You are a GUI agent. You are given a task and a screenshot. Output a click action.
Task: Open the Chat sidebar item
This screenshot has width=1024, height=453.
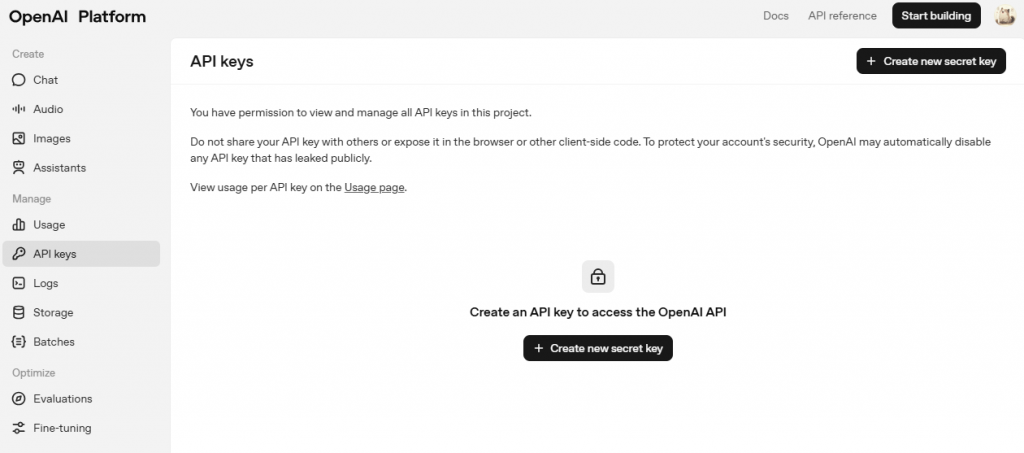click(81, 80)
